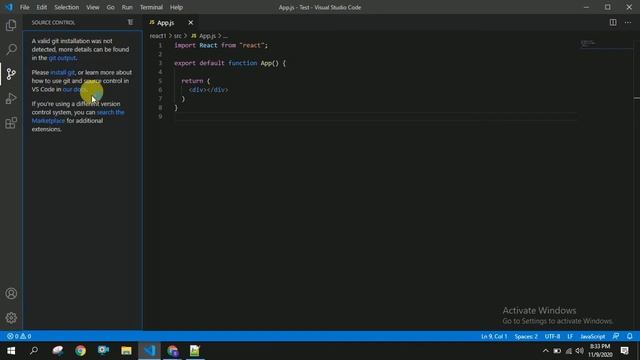Split the editor to the right
Viewport: 640px width, 360px height.
(x=613, y=22)
